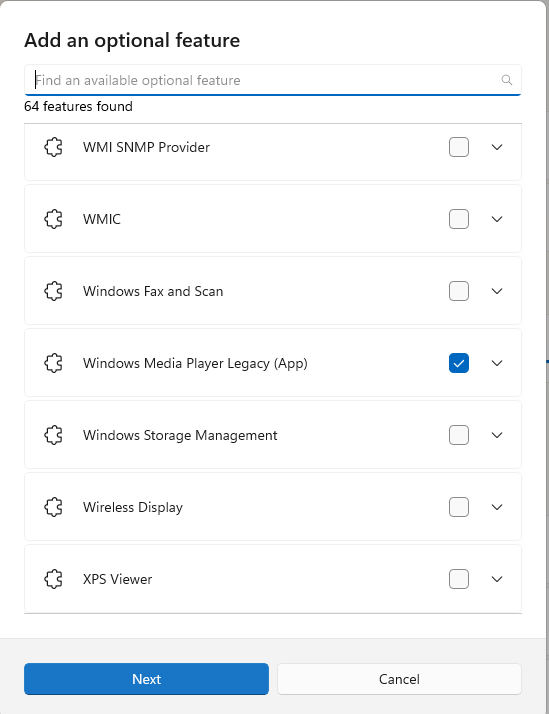The height and width of the screenshot is (714, 549).
Task: Click the Windows Media Player Legacy icon
Action: (x=53, y=363)
